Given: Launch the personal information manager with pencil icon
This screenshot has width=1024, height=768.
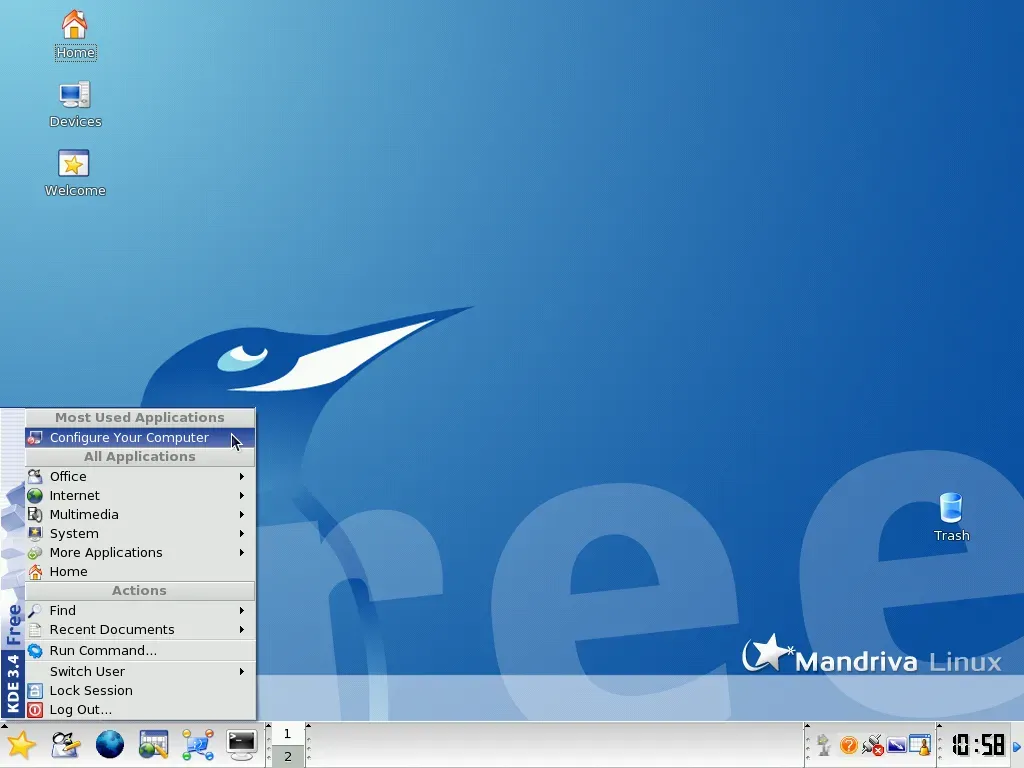Looking at the screenshot, I should (x=65, y=745).
